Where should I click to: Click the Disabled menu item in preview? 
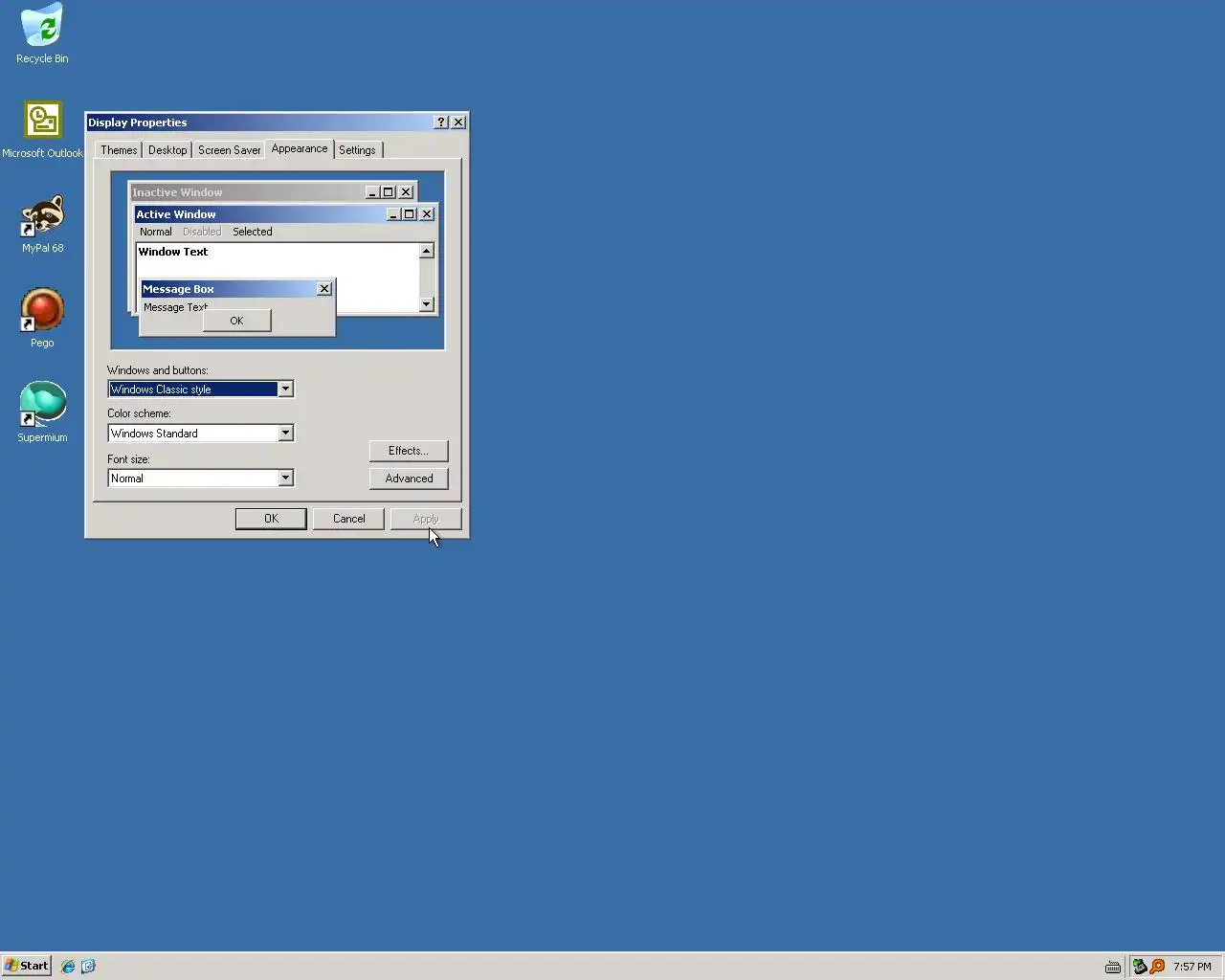(x=202, y=232)
